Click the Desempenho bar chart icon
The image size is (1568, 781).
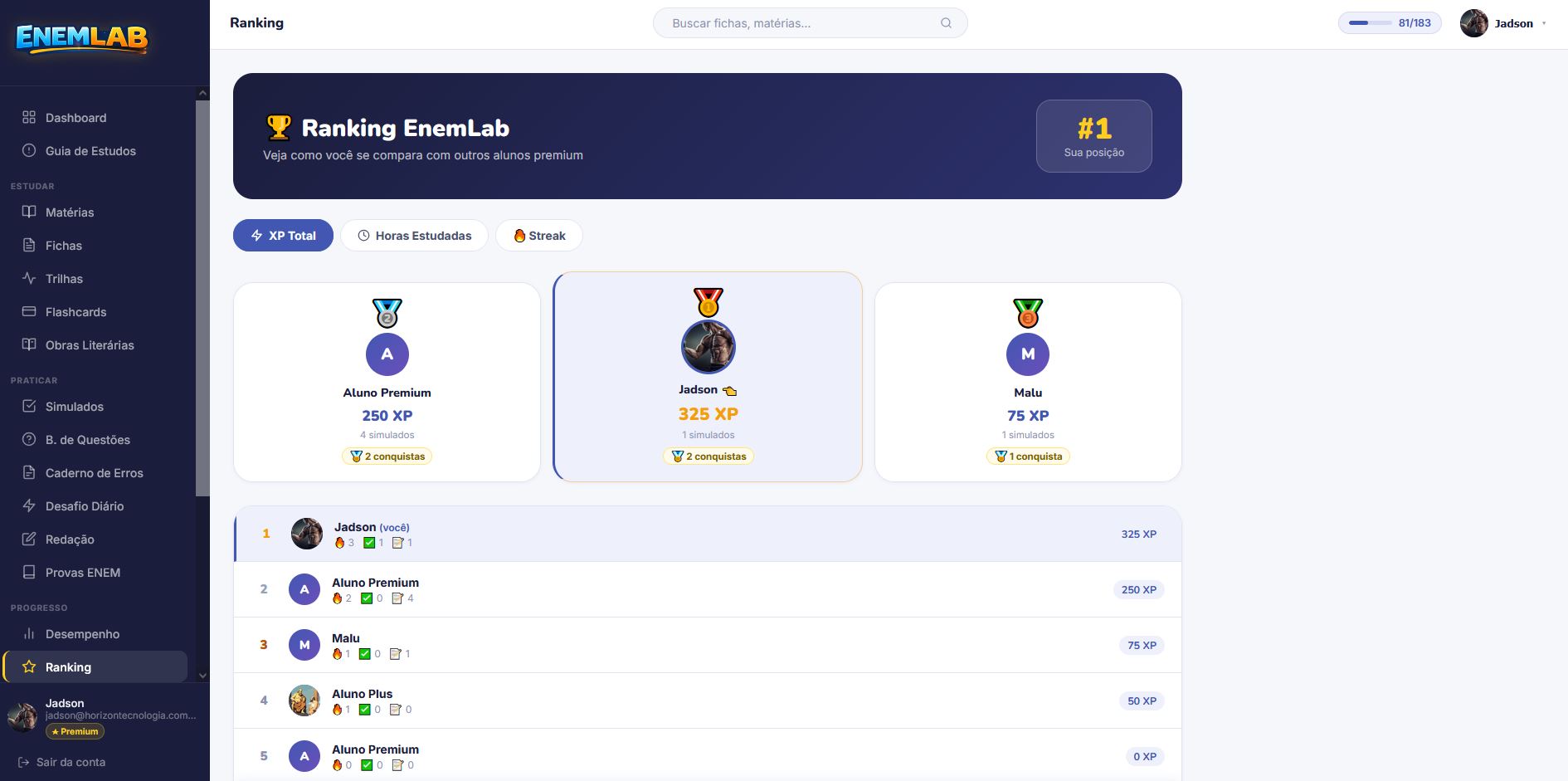coord(29,634)
